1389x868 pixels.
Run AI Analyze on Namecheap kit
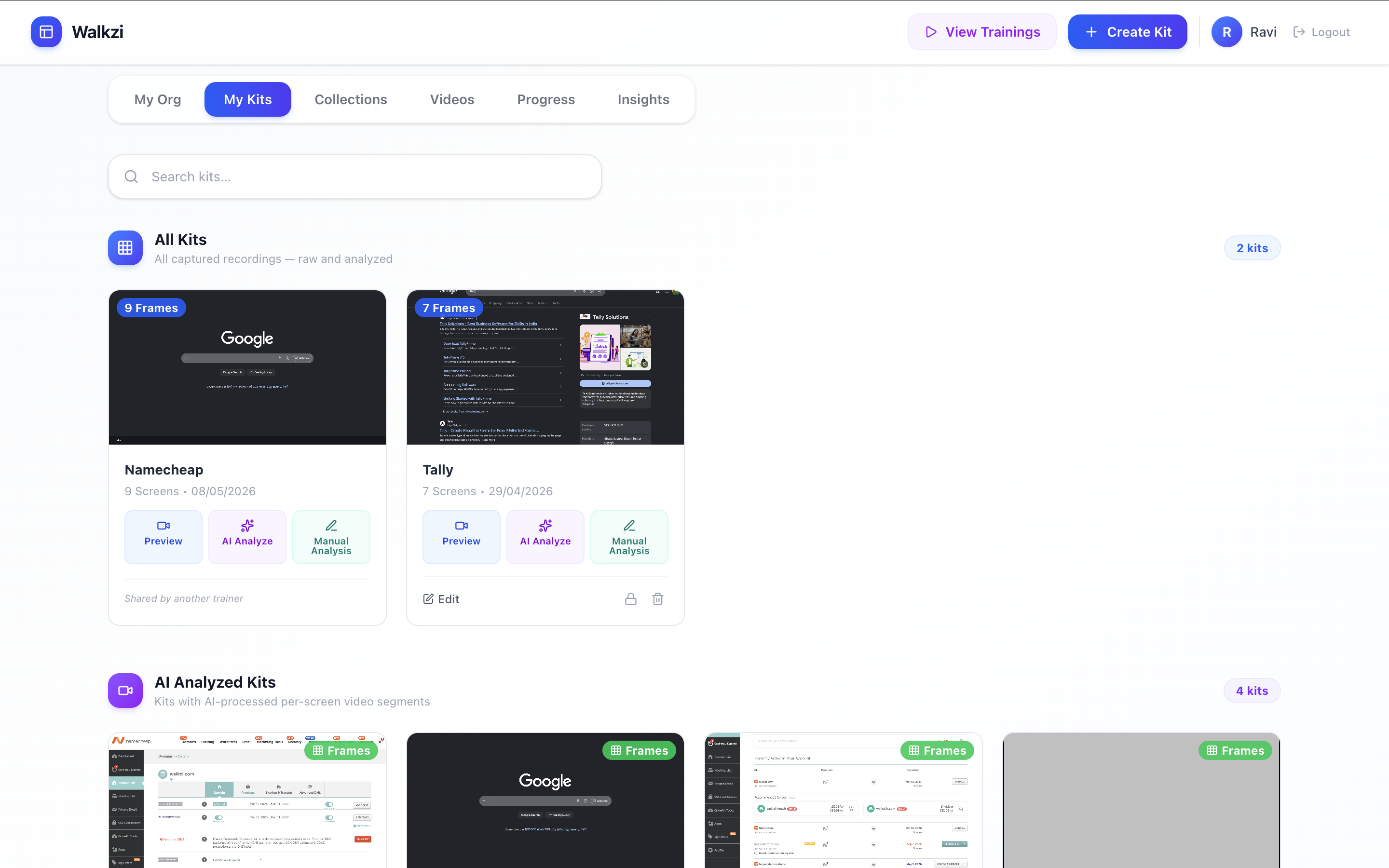(x=247, y=537)
